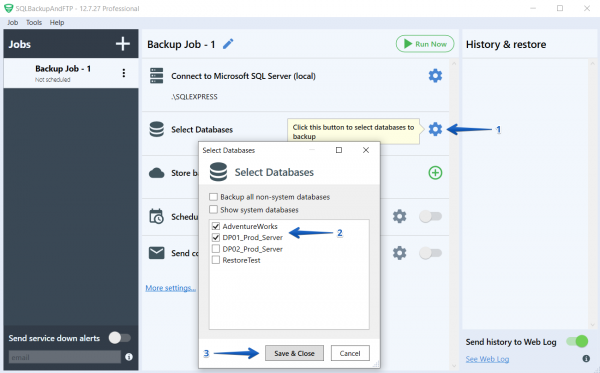Click the Select Databases step label
Viewport: 600px width, 373px height.
click(x=202, y=130)
